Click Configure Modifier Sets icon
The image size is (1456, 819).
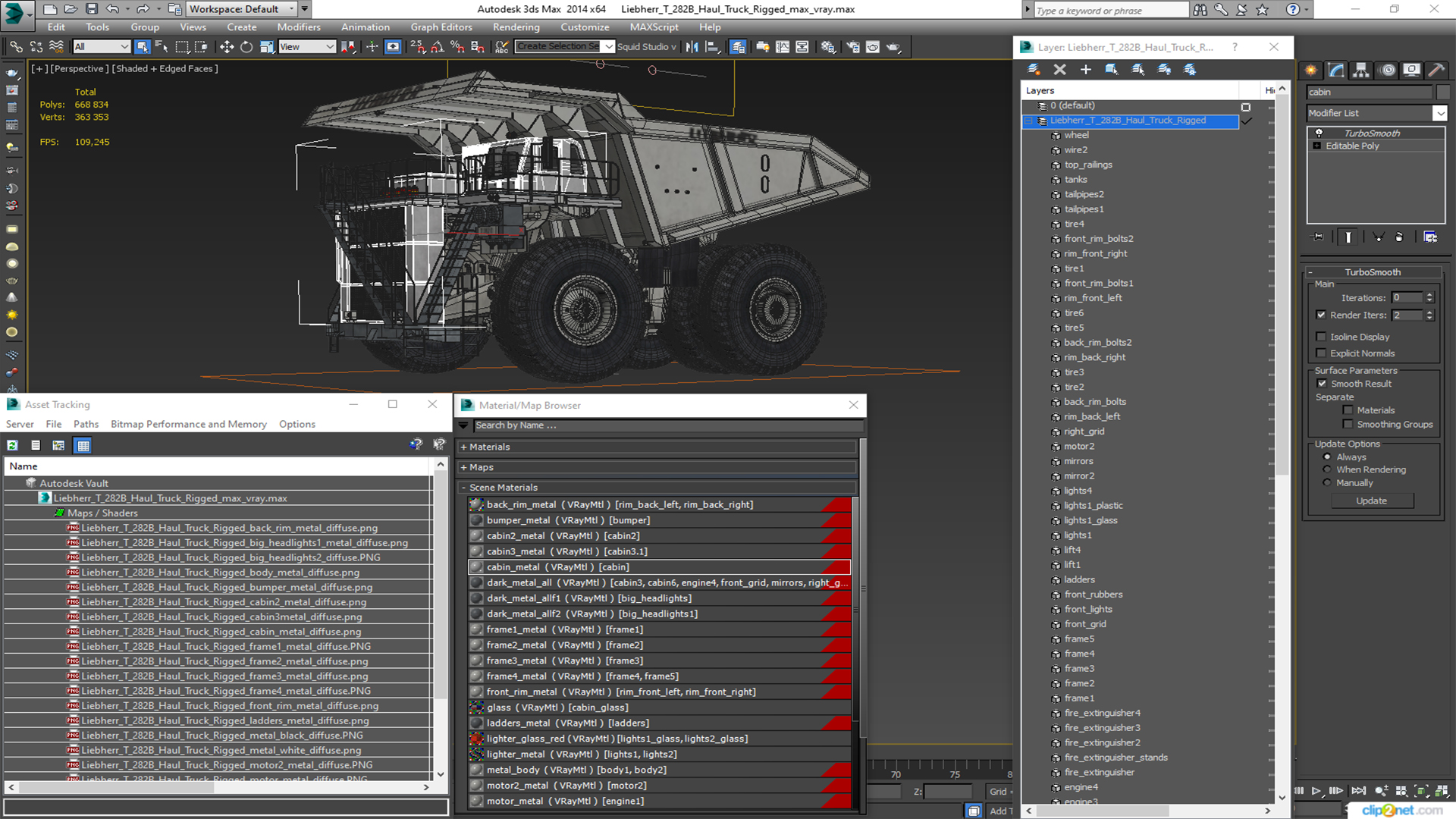(1430, 237)
